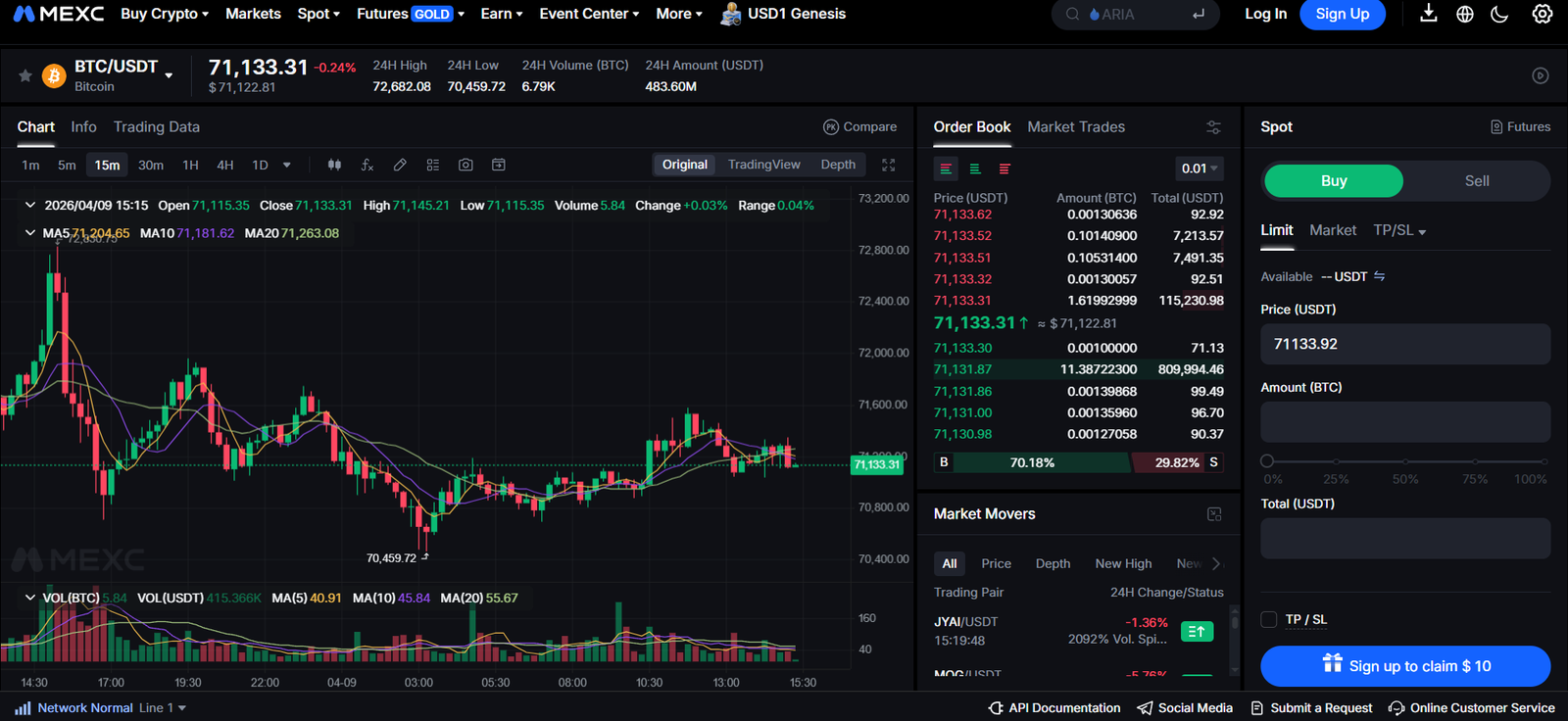Select the 1H timeframe
The height and width of the screenshot is (721, 1568).
pos(191,165)
